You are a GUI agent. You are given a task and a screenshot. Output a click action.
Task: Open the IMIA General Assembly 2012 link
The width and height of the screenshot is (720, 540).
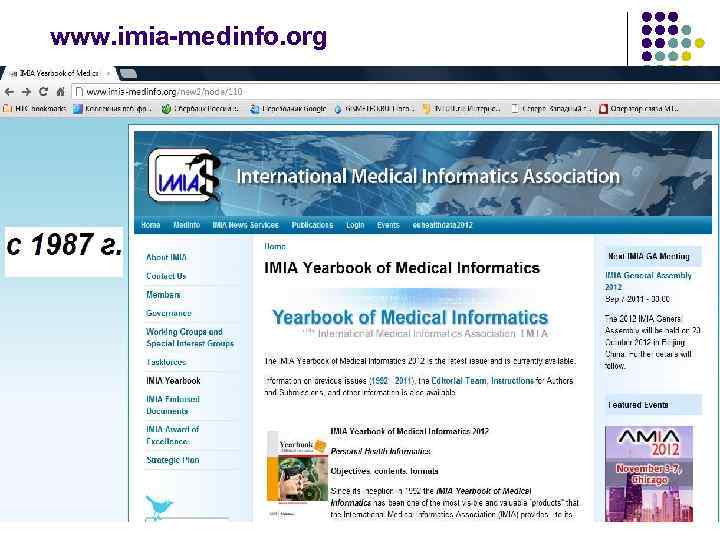[x=648, y=281]
